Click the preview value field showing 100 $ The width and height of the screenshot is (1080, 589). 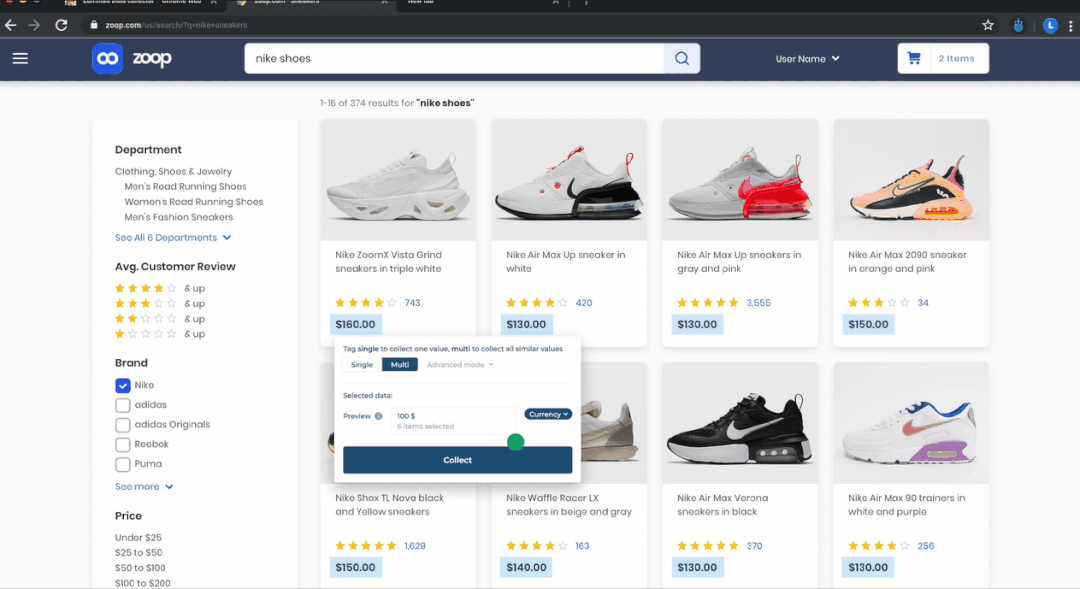tap(453, 421)
